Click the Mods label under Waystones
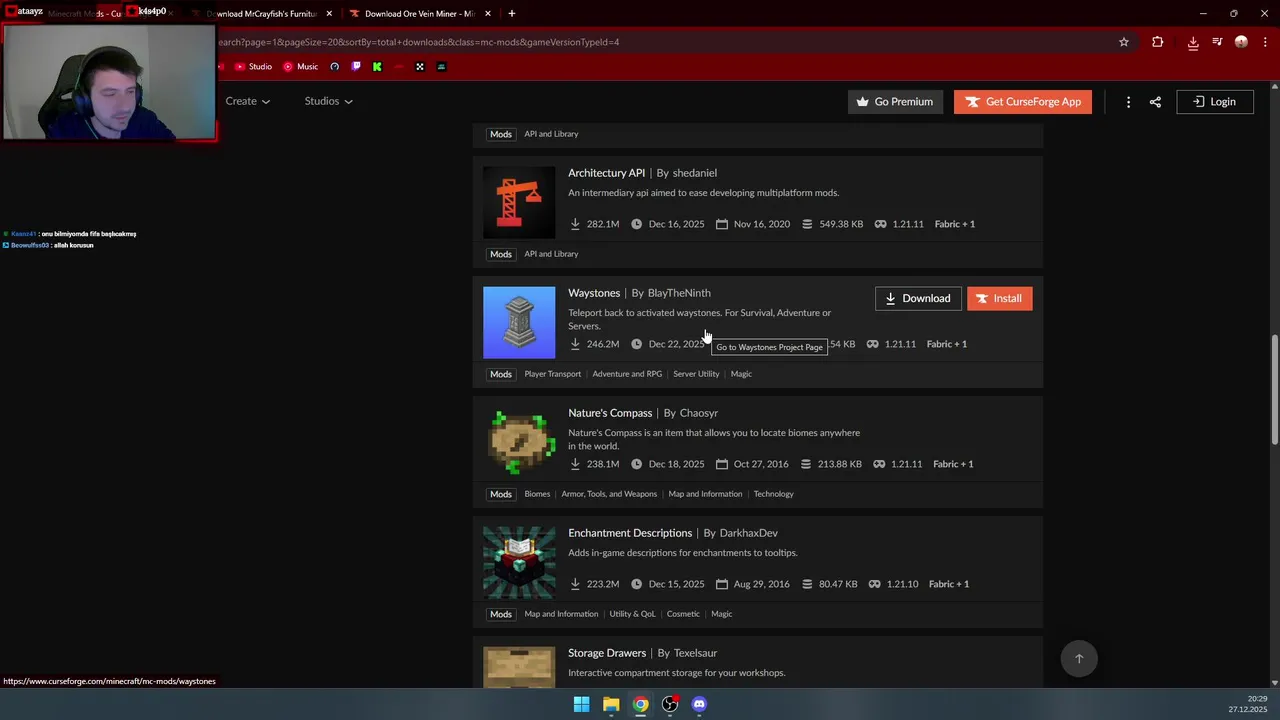Screen dimensions: 1280x720 [501, 374]
